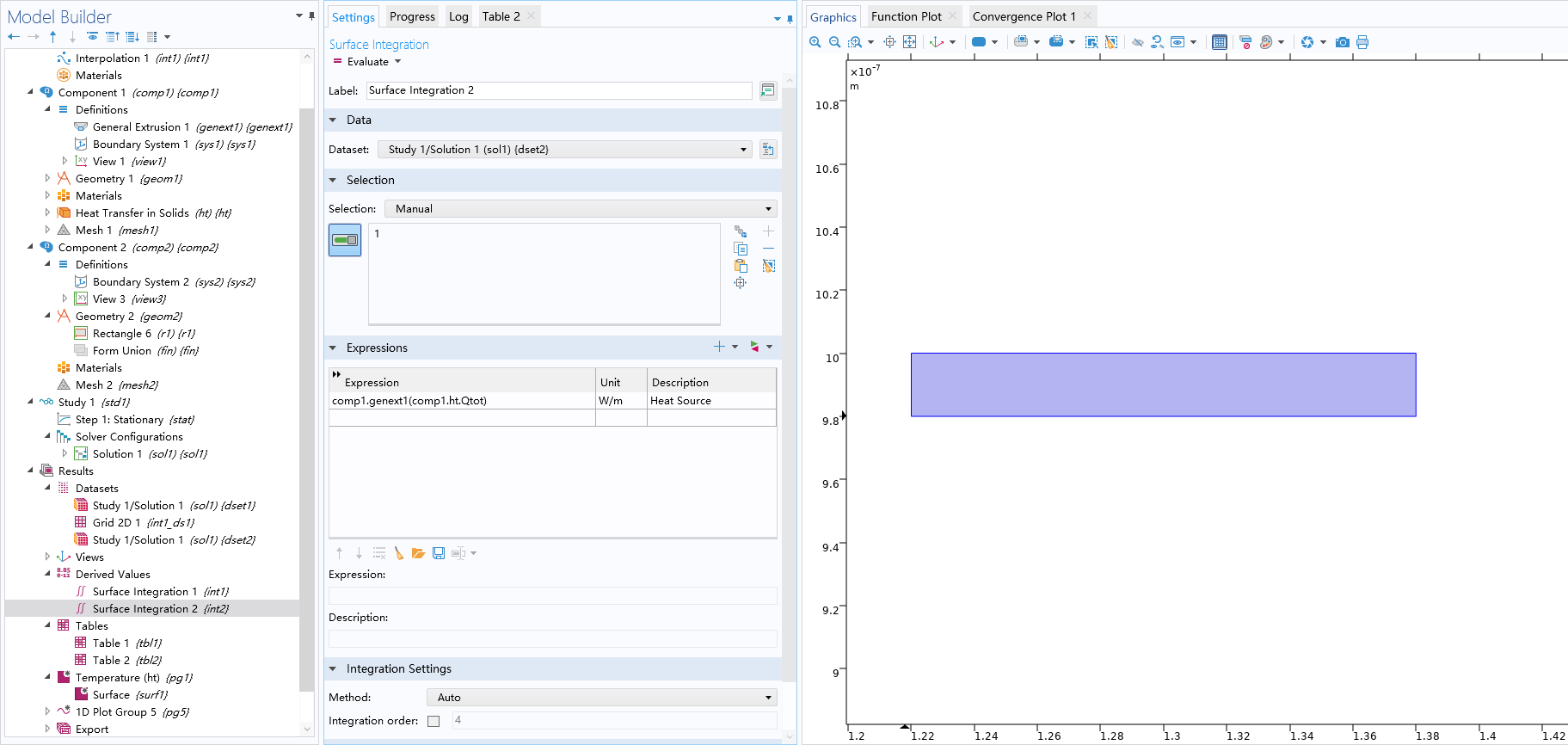Viewport: 1568px width, 745px height.
Task: Collapse the Data section
Action: pos(333,120)
